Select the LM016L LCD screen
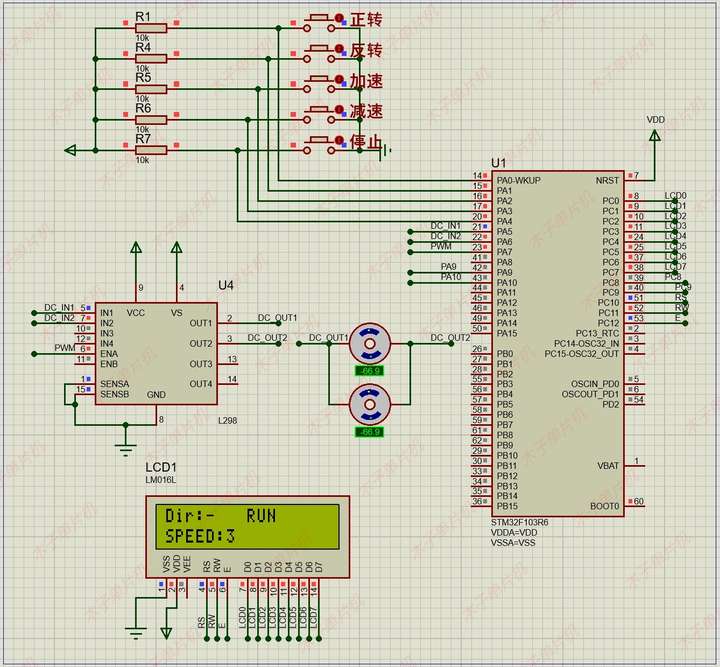The height and width of the screenshot is (667, 720). (x=248, y=527)
